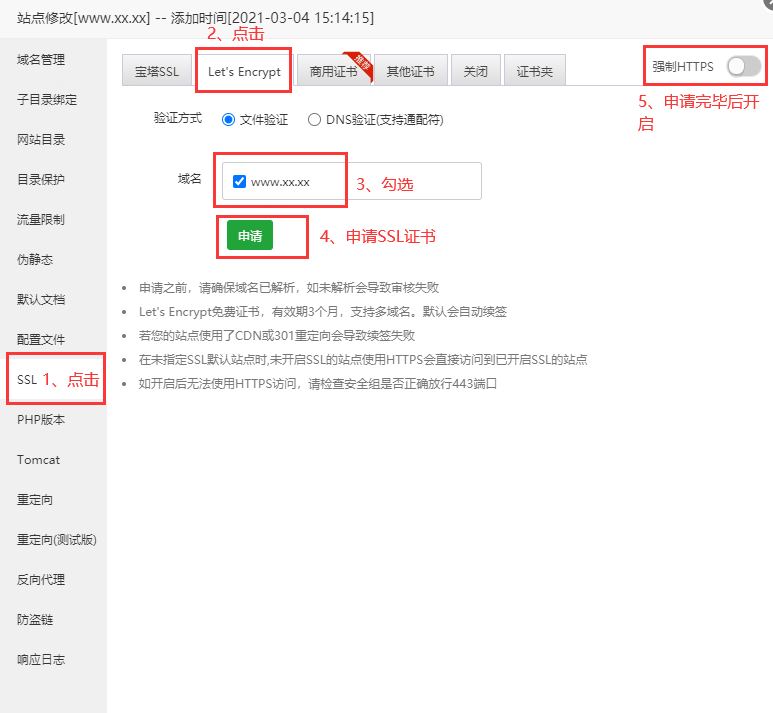Go to 网站目录 settings

41,140
